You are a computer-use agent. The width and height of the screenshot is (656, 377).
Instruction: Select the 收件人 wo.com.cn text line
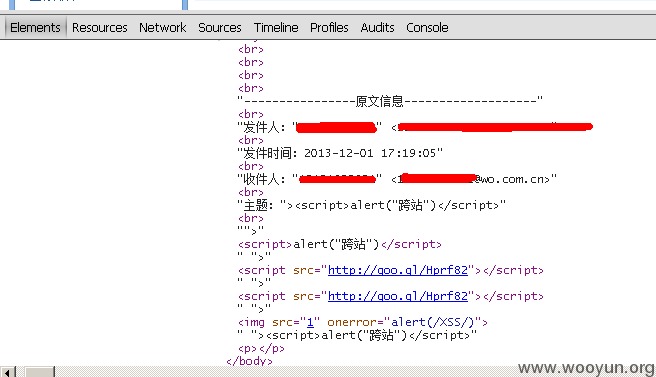click(397, 179)
